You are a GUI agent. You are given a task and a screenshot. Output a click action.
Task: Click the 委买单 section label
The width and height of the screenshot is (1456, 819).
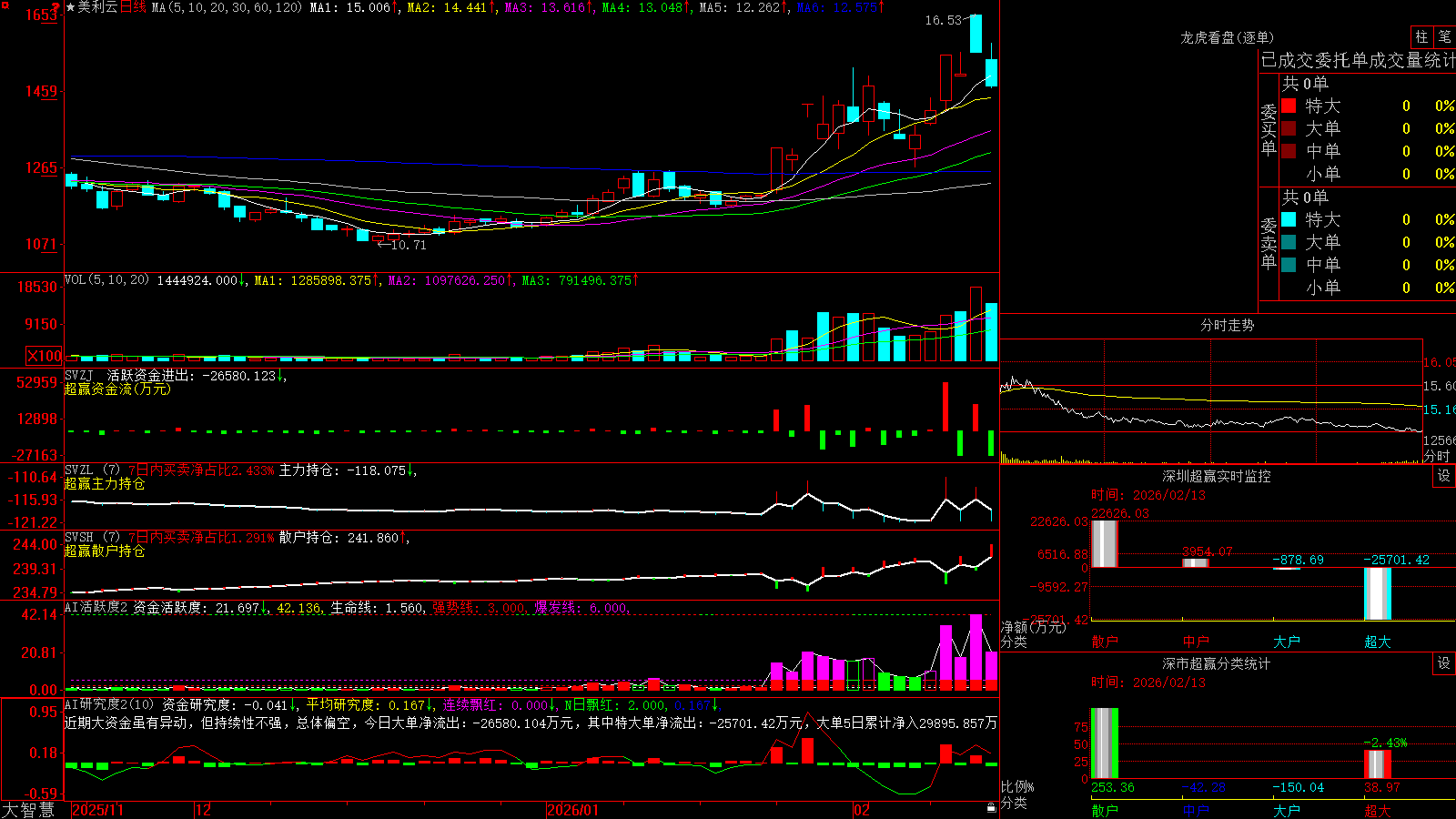[1269, 129]
